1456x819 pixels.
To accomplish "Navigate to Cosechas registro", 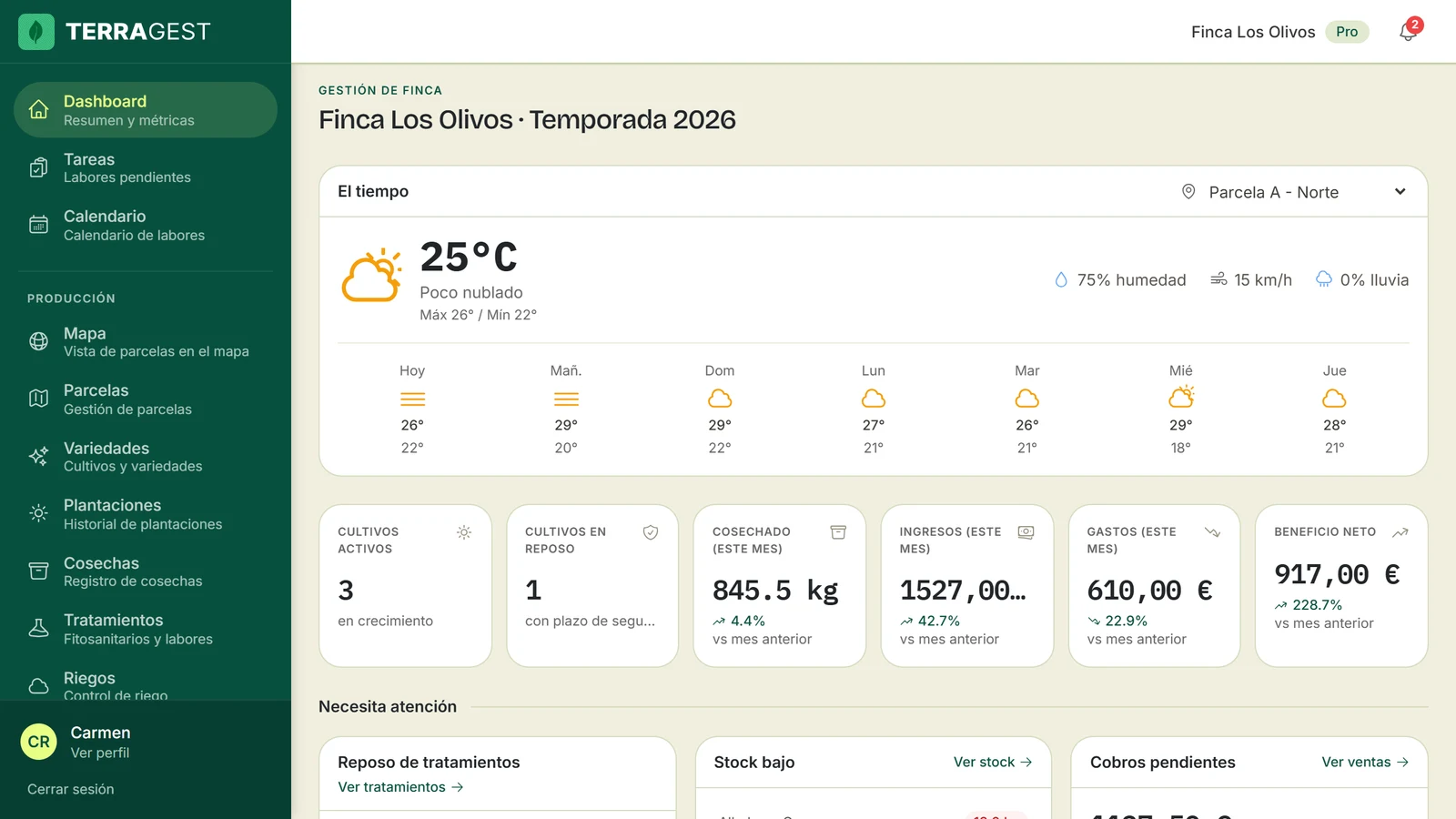I will [146, 571].
